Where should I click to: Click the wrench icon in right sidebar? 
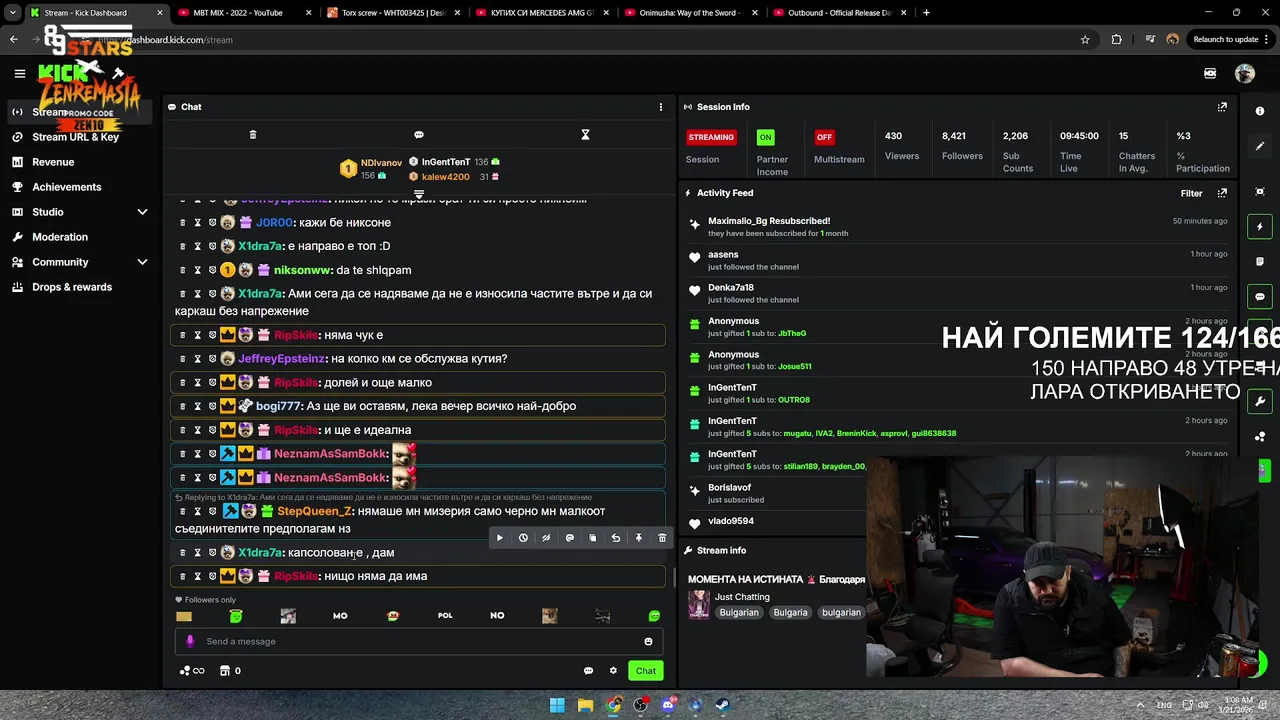[1260, 401]
